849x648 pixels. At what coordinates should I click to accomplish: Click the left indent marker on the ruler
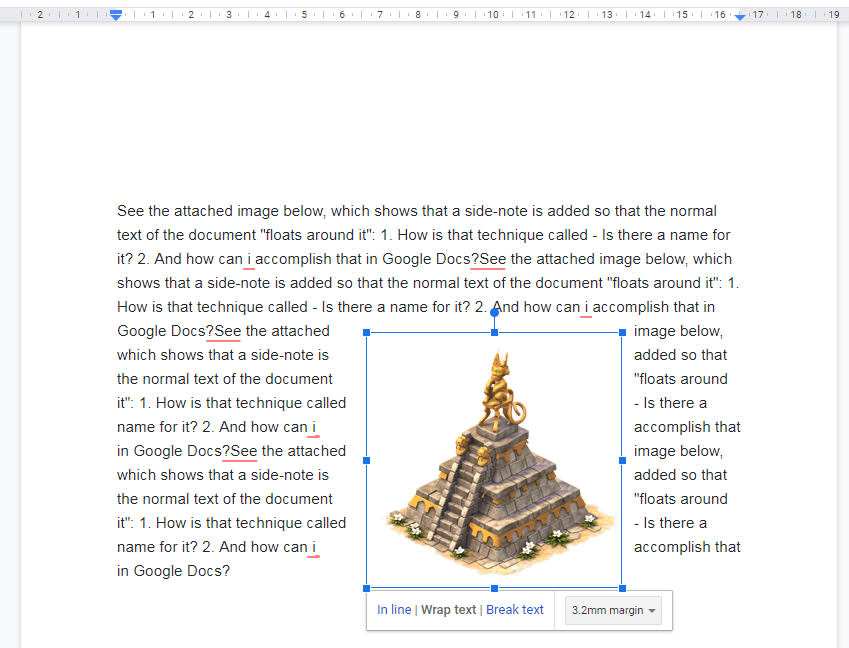point(116,17)
